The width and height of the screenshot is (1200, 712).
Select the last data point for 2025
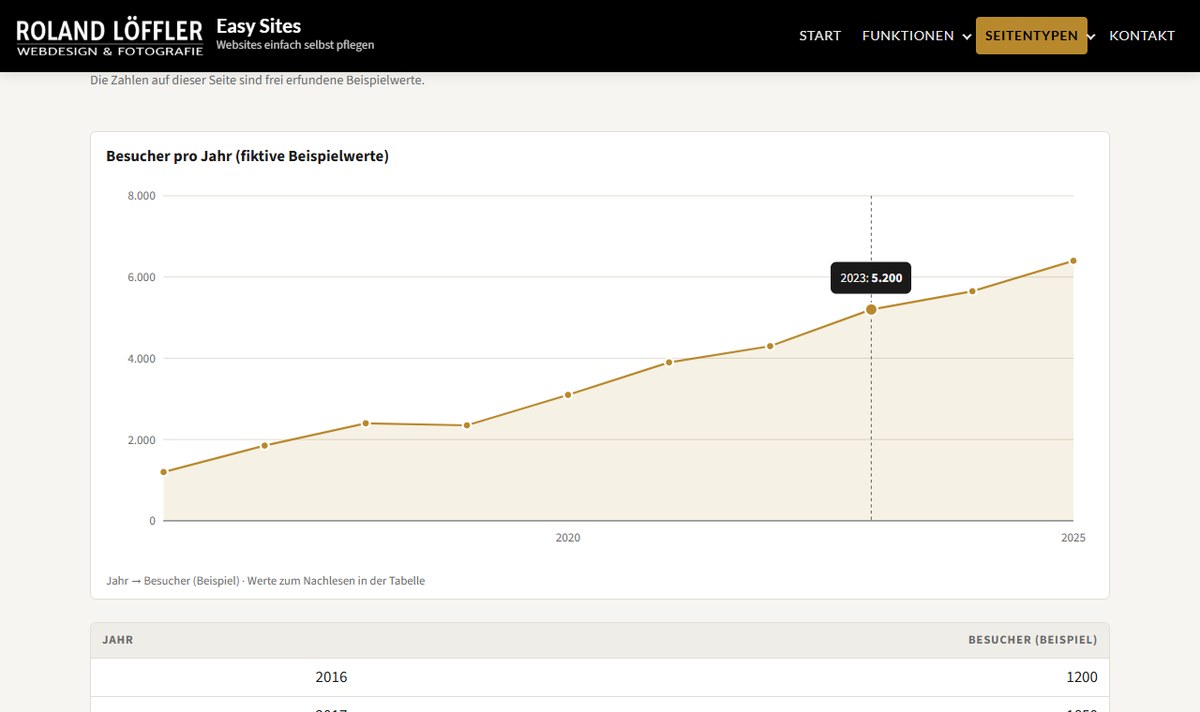click(x=1073, y=261)
